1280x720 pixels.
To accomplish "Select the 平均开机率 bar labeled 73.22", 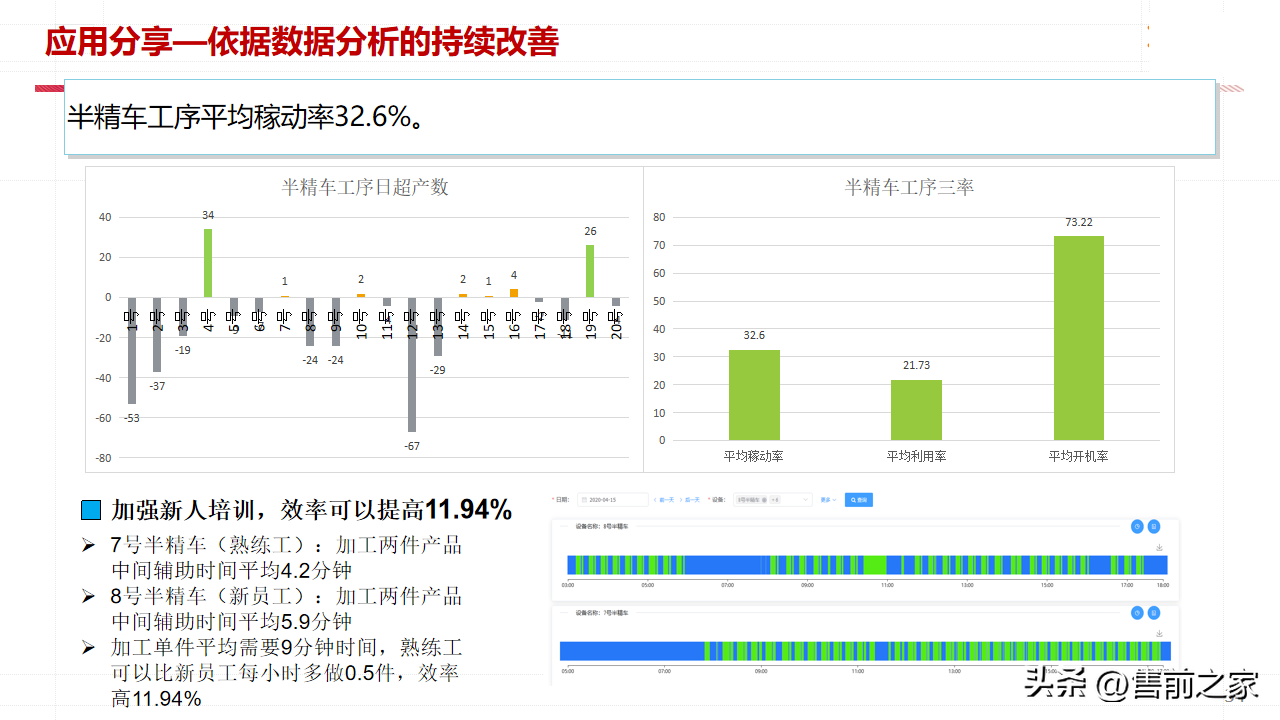I will pyautogui.click(x=1079, y=338).
